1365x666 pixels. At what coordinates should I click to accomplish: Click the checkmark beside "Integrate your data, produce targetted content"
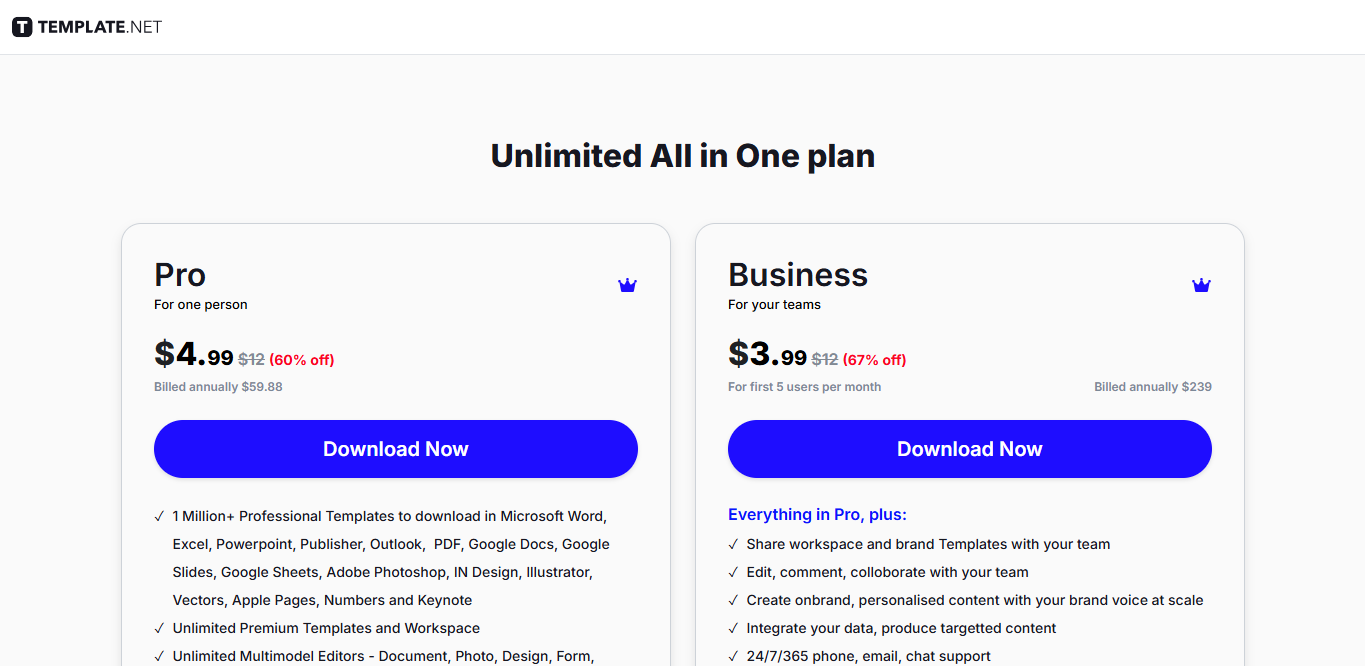[x=733, y=628]
